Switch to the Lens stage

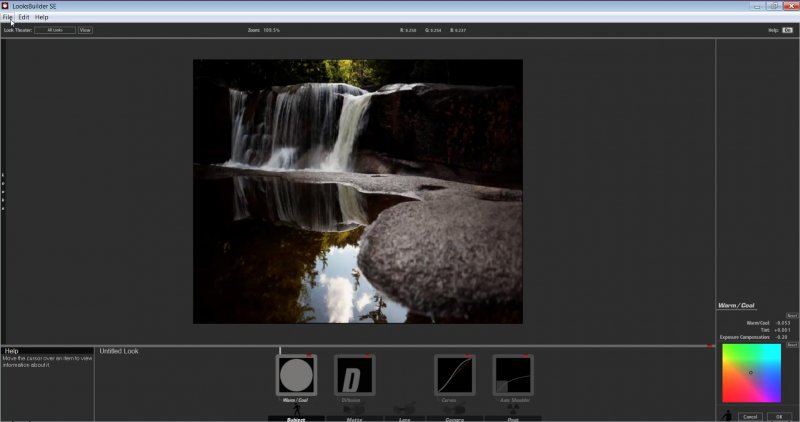pyautogui.click(x=405, y=418)
